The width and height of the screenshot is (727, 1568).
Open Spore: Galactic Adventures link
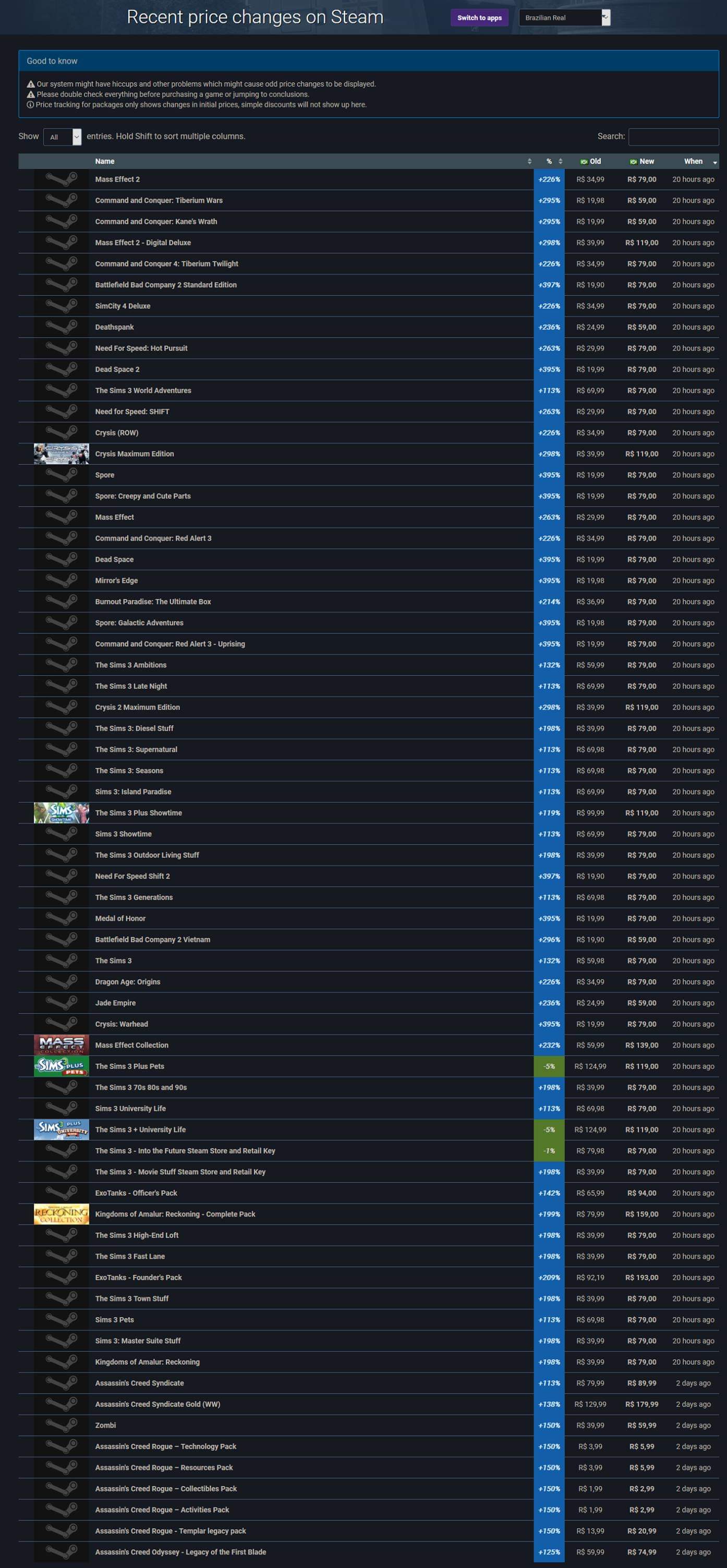pyautogui.click(x=139, y=623)
